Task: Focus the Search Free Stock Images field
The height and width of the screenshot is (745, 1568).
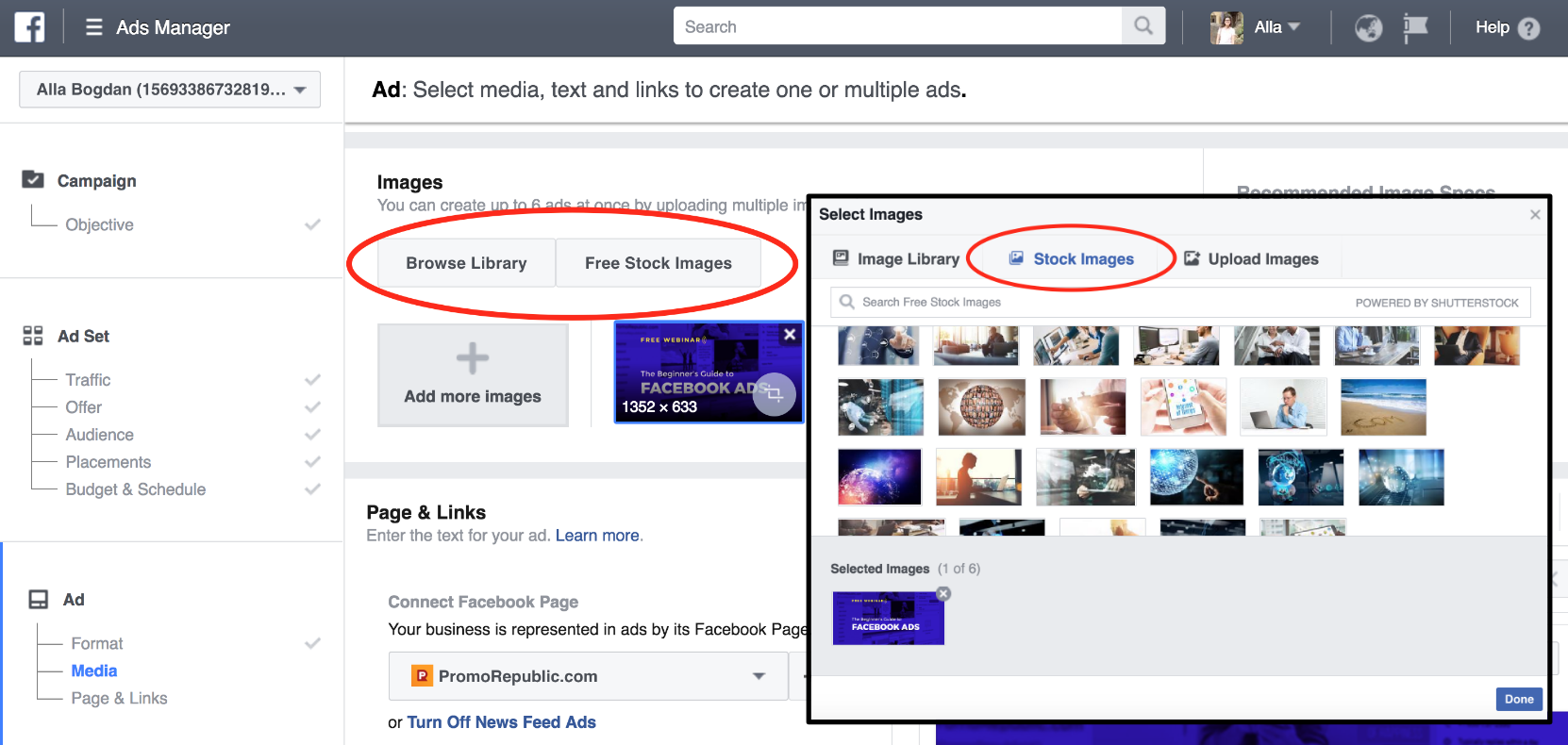Action: point(1180,302)
